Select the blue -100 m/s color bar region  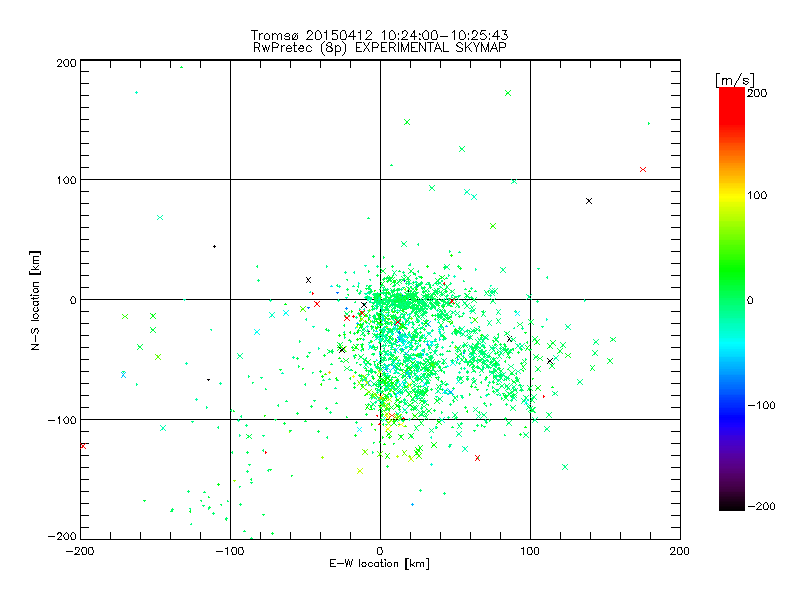pyautogui.click(x=732, y=406)
